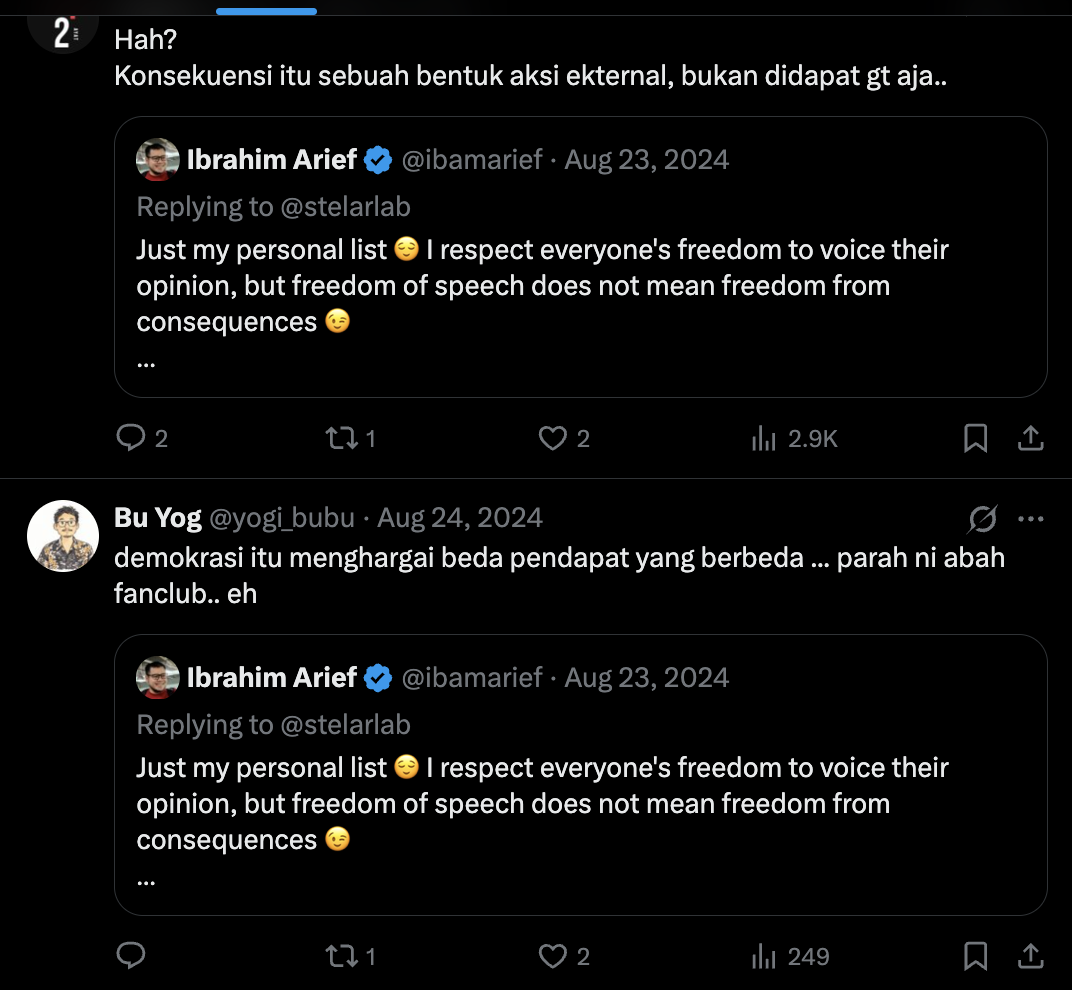Bookmark the "Hah?" tweet
Viewport: 1072px width, 990px height.
(x=976, y=438)
